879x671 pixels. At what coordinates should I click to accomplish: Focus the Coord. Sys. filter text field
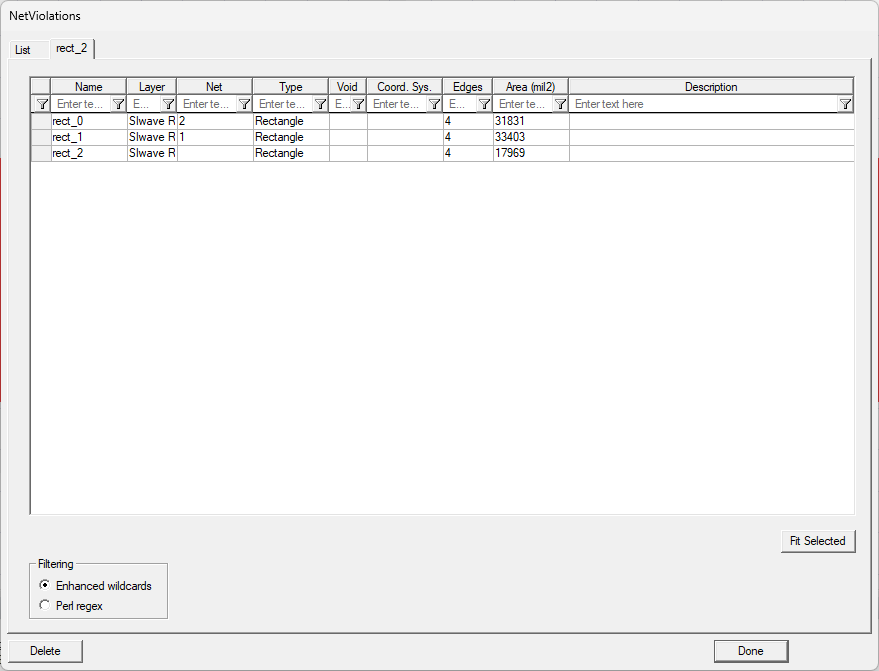click(397, 104)
